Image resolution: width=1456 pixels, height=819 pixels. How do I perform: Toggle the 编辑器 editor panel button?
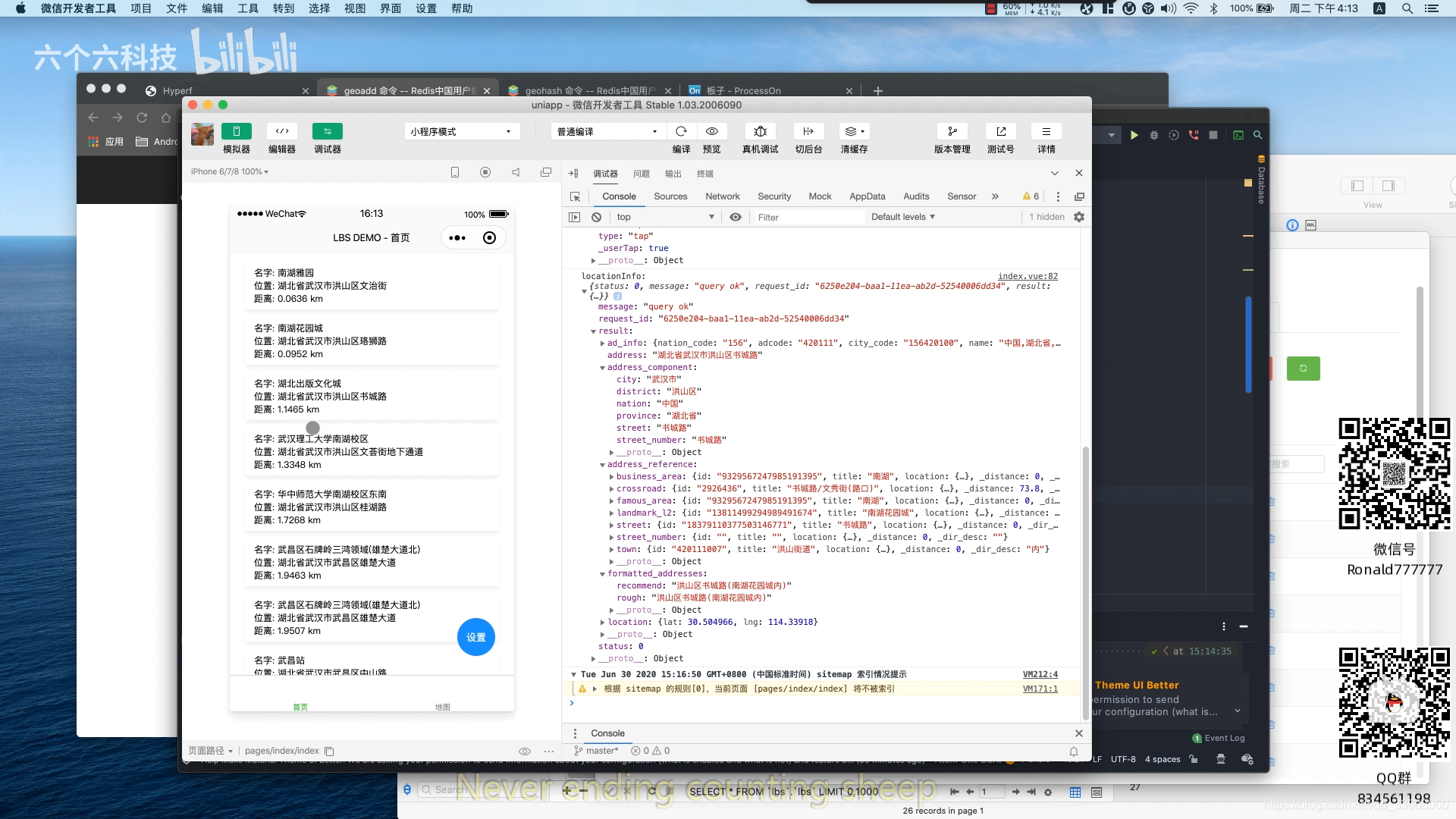tap(282, 131)
